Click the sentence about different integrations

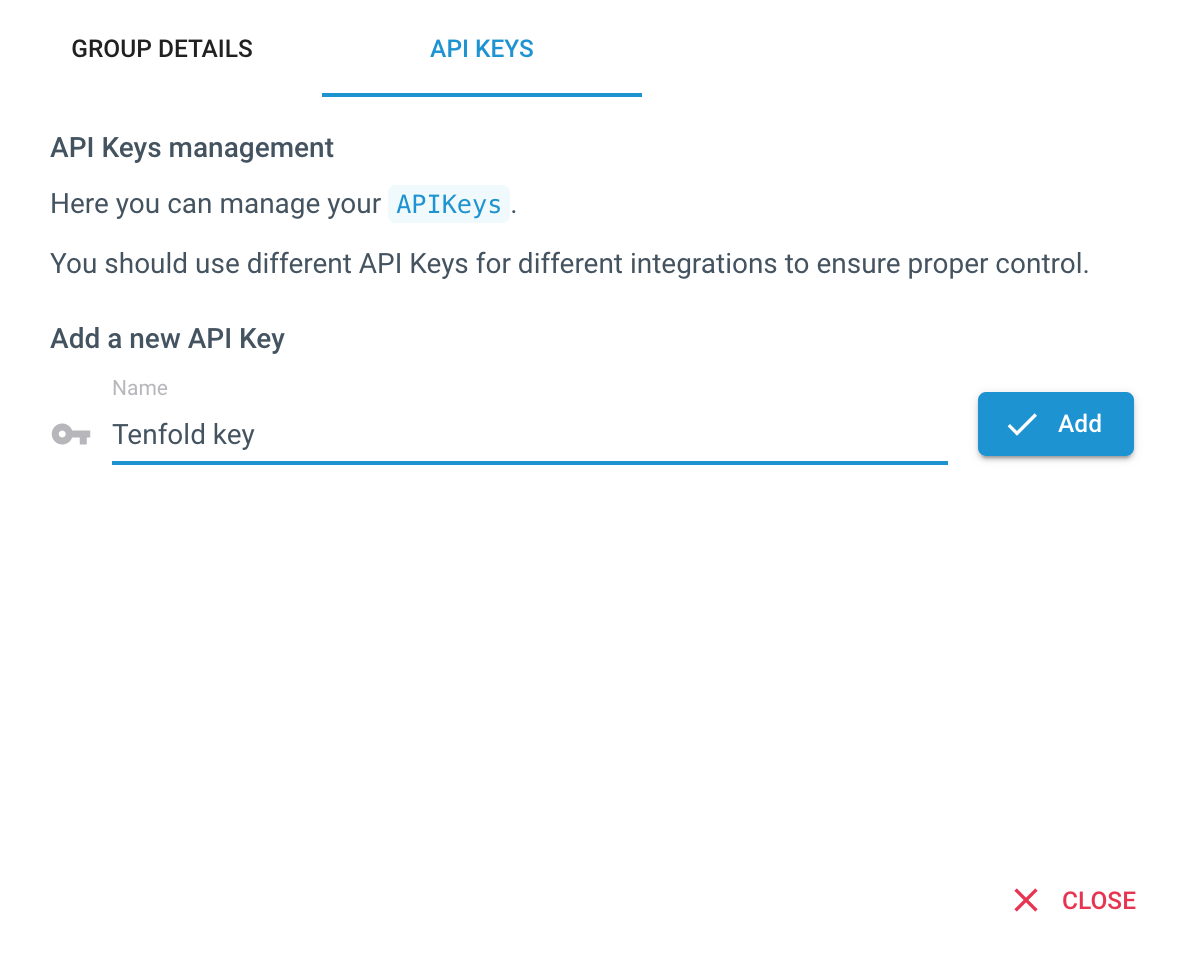pos(569,264)
